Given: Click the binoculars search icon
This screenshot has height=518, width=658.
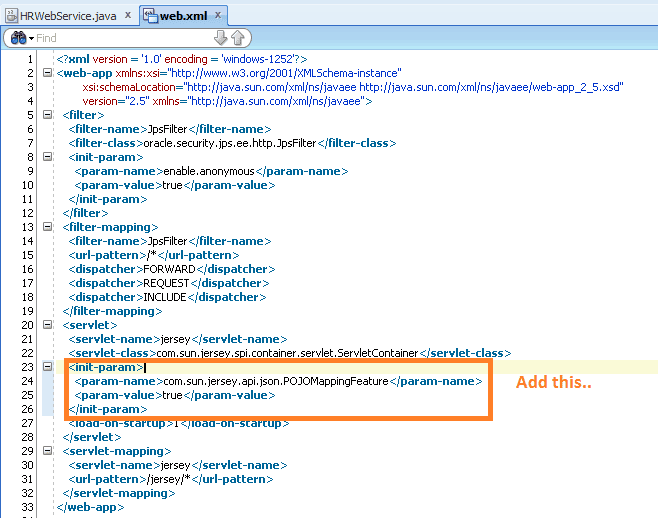Looking at the screenshot, I should pos(18,38).
